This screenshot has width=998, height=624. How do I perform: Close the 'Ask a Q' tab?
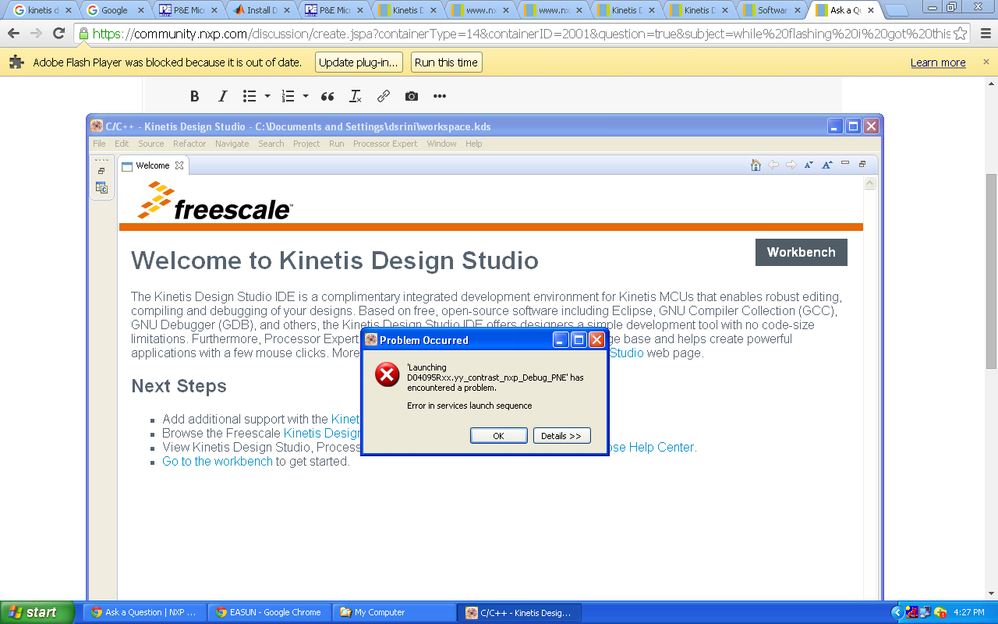point(871,10)
